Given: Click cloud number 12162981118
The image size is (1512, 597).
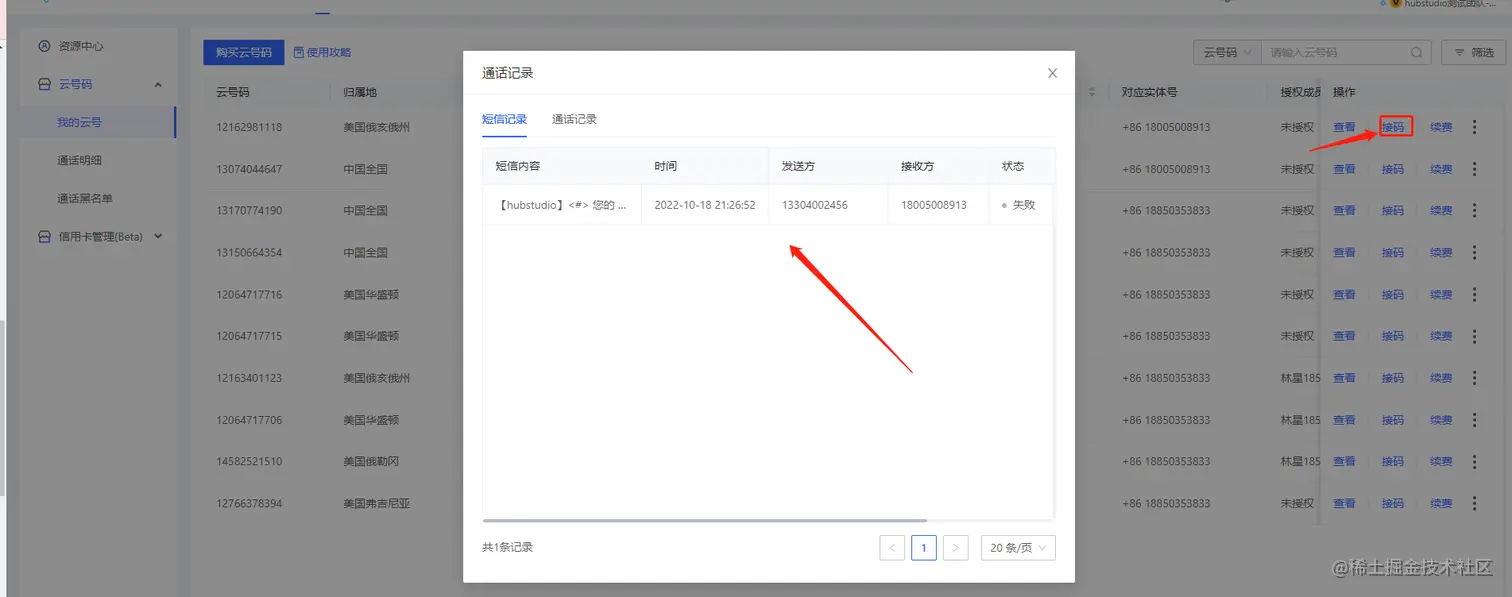Looking at the screenshot, I should tap(249, 127).
